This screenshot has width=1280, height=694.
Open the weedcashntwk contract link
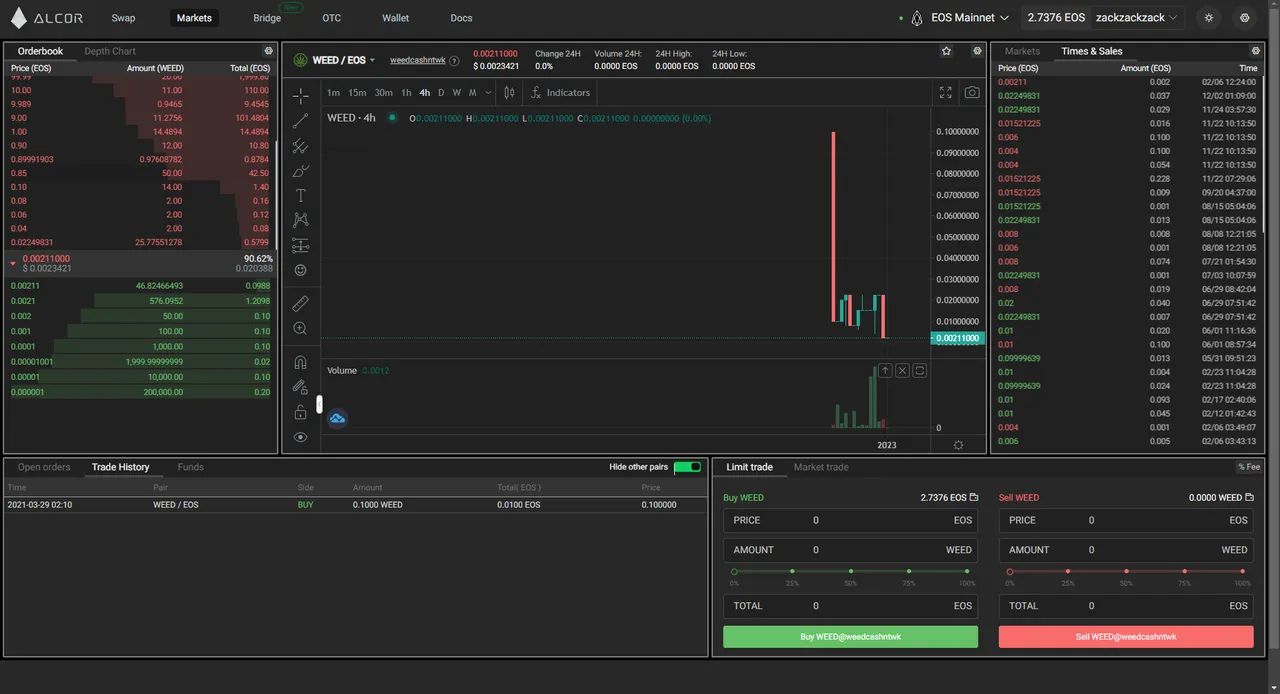click(417, 61)
